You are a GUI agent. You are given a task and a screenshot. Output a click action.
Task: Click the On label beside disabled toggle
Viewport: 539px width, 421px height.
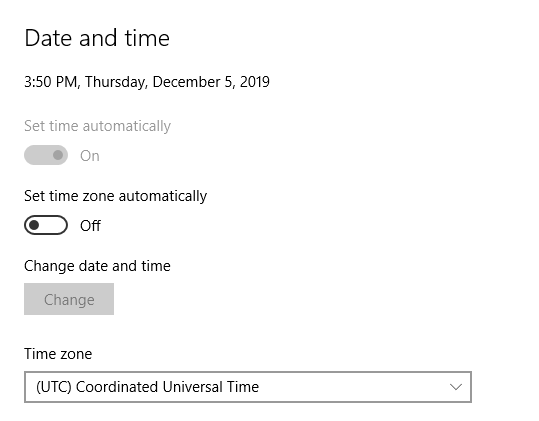point(90,156)
